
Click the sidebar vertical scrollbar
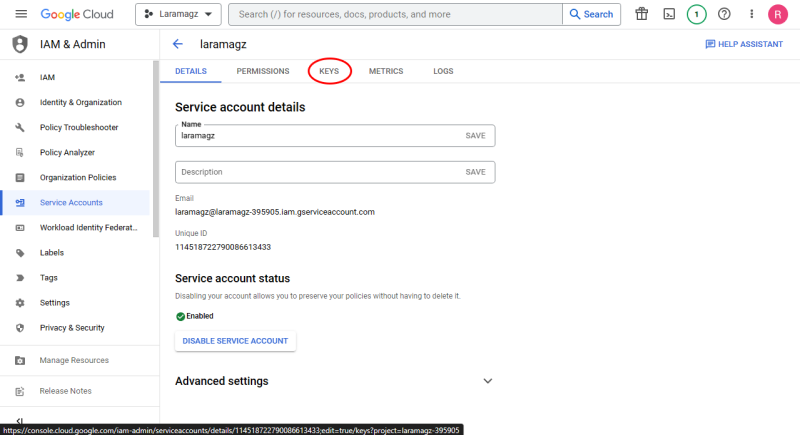click(156, 149)
